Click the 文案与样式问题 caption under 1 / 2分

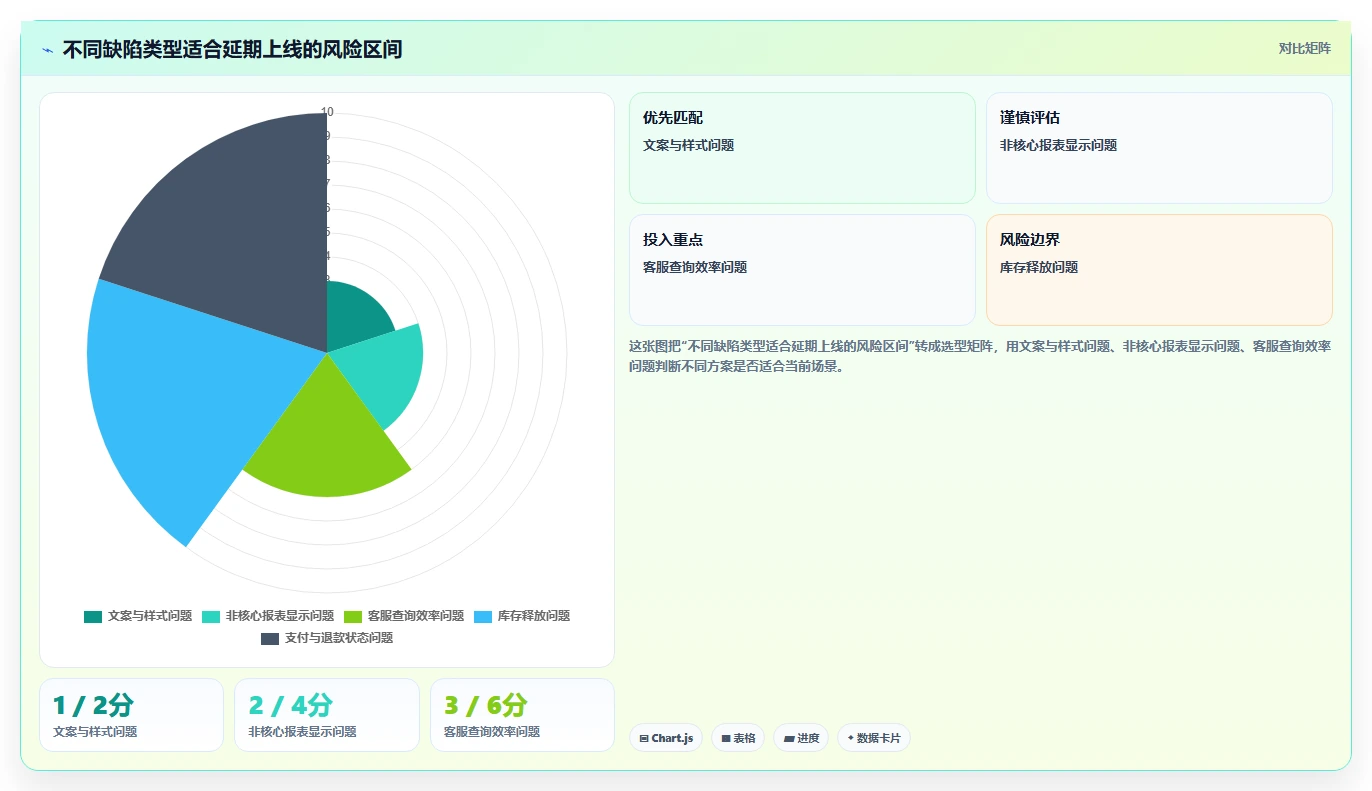(95, 732)
